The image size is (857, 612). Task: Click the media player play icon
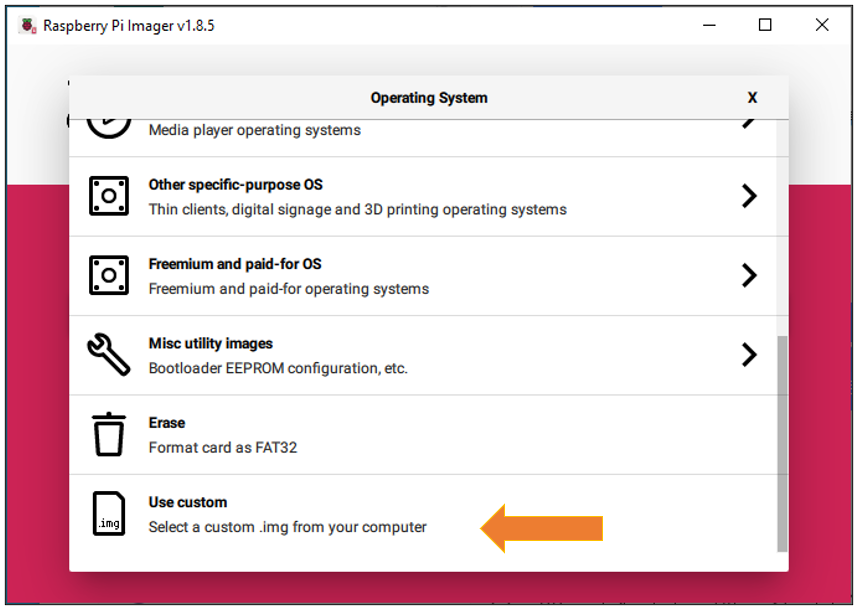109,127
